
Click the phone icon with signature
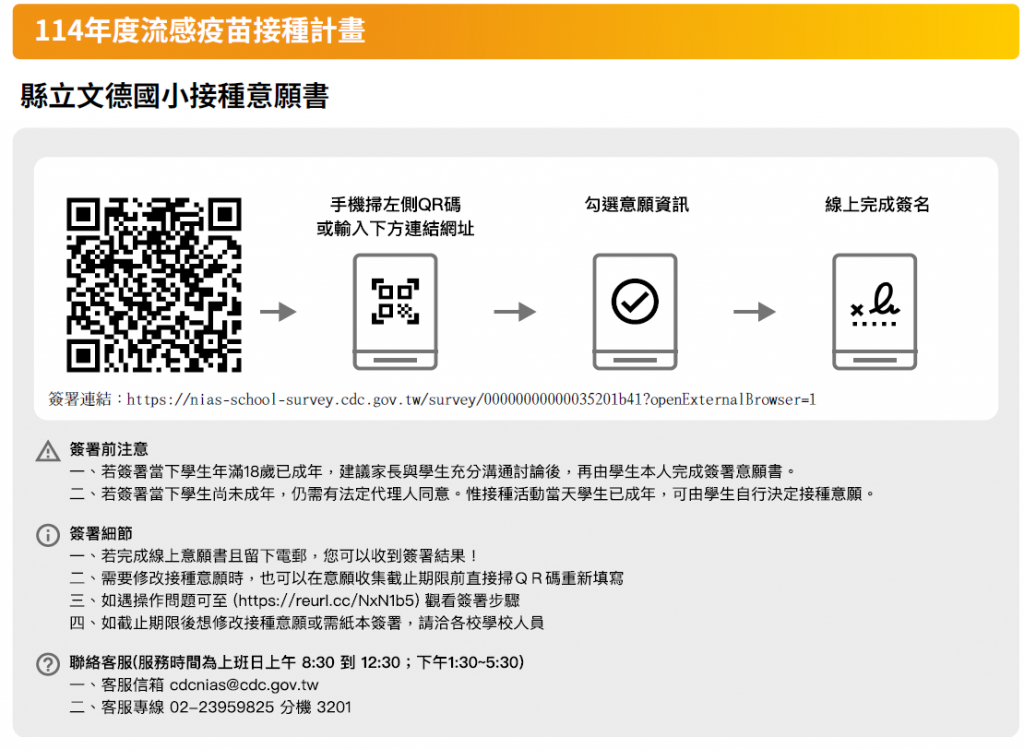875,312
